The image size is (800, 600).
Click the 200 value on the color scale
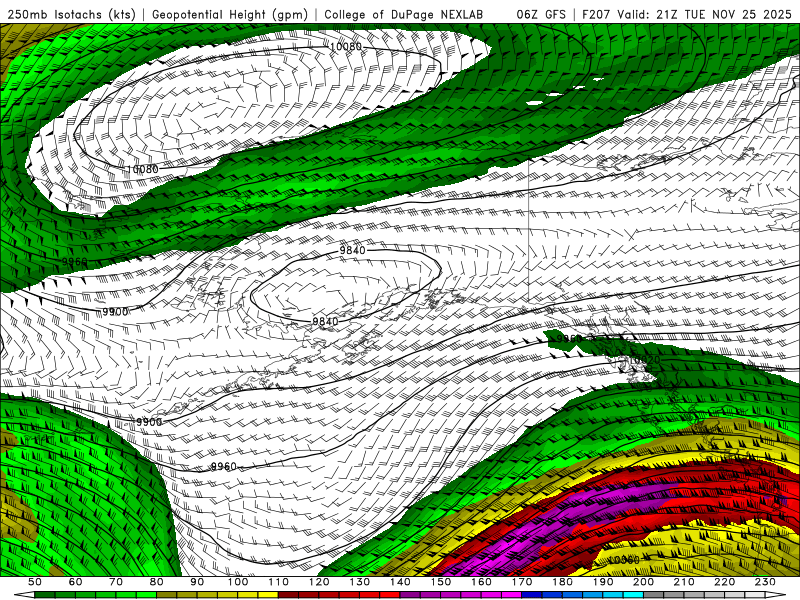(x=643, y=582)
